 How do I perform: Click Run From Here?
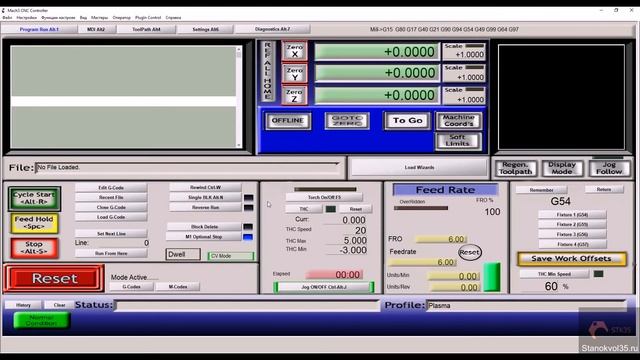(x=111, y=253)
